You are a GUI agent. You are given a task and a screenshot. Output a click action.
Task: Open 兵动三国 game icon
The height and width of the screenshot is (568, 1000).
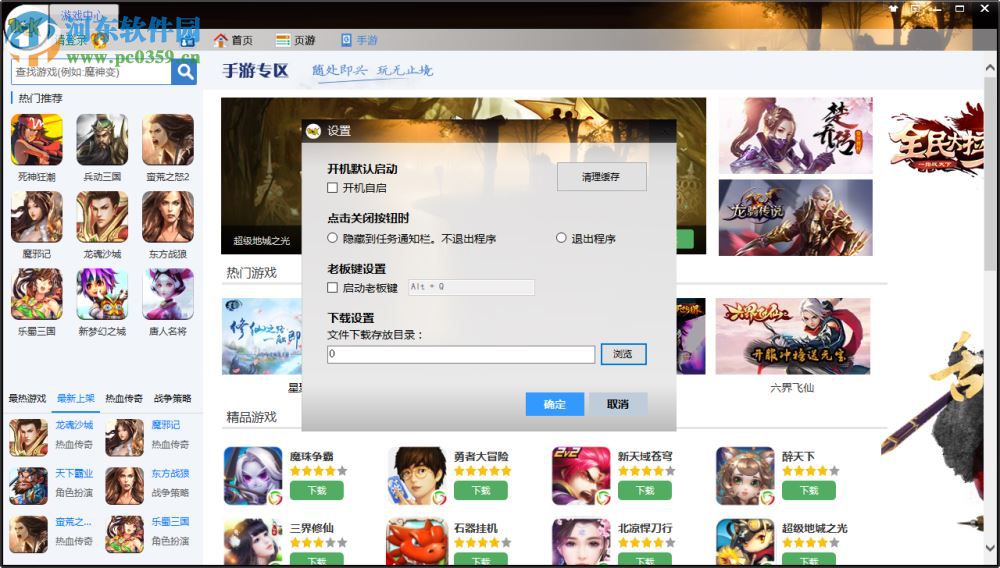coord(102,140)
